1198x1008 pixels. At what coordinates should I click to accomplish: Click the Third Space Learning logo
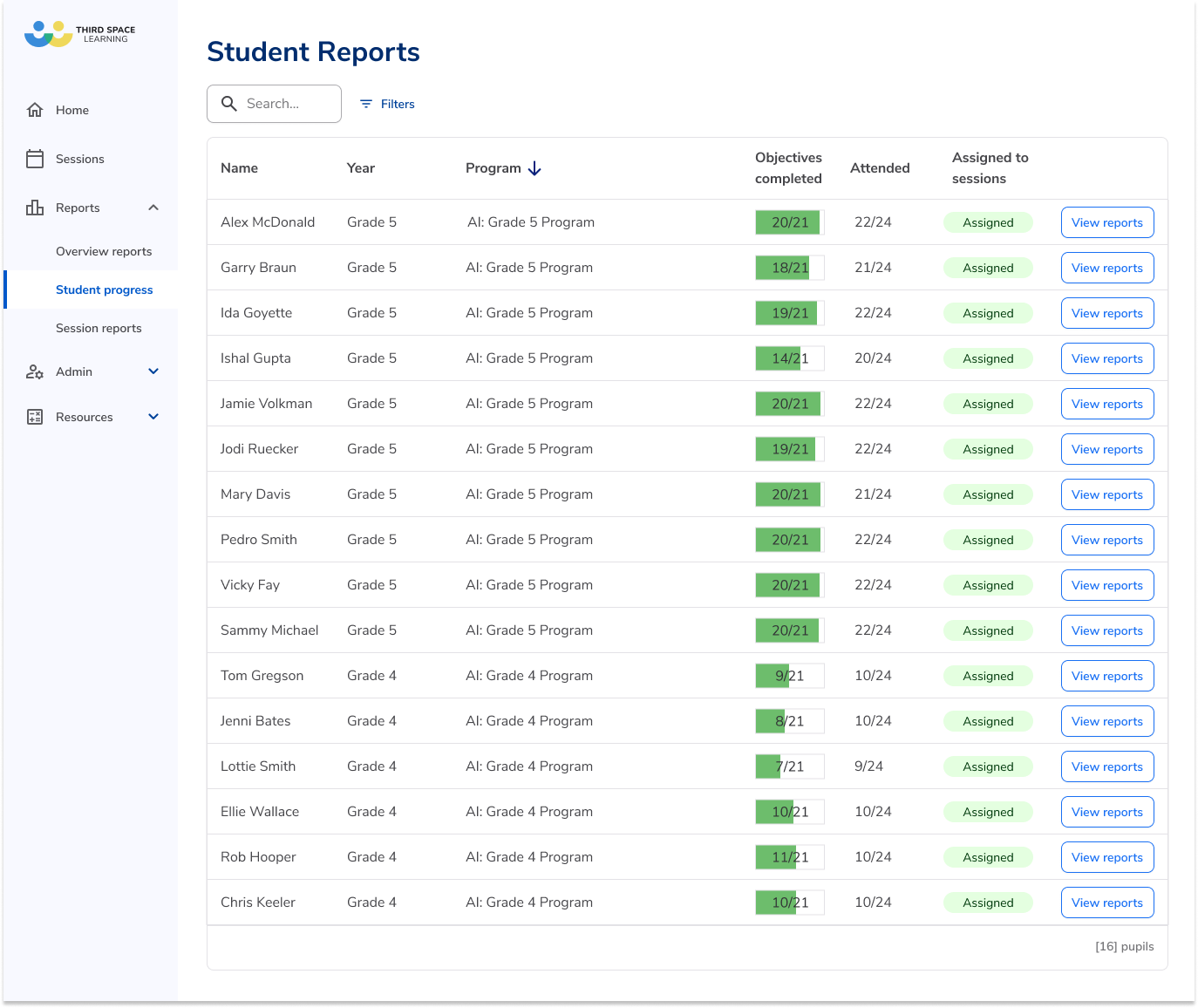coord(78,33)
